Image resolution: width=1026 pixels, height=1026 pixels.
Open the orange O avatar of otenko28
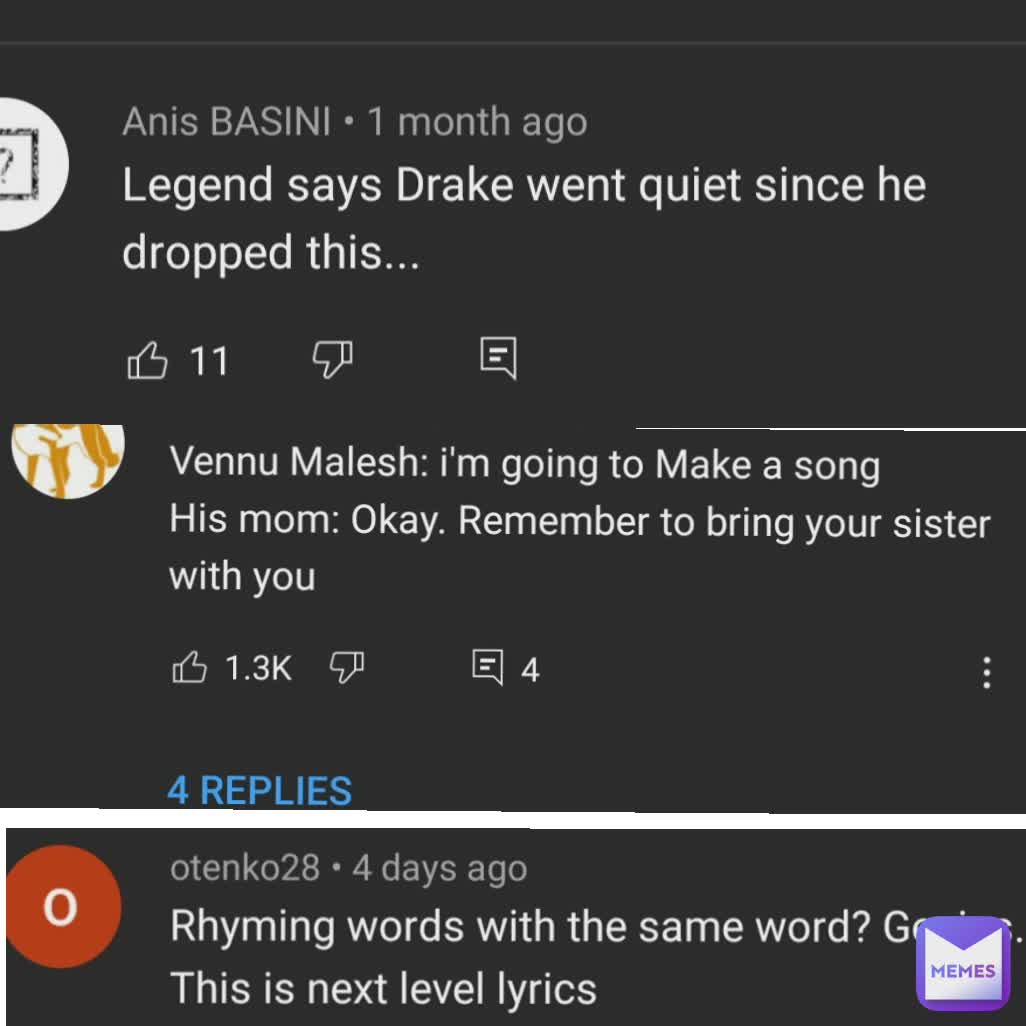[x=63, y=907]
